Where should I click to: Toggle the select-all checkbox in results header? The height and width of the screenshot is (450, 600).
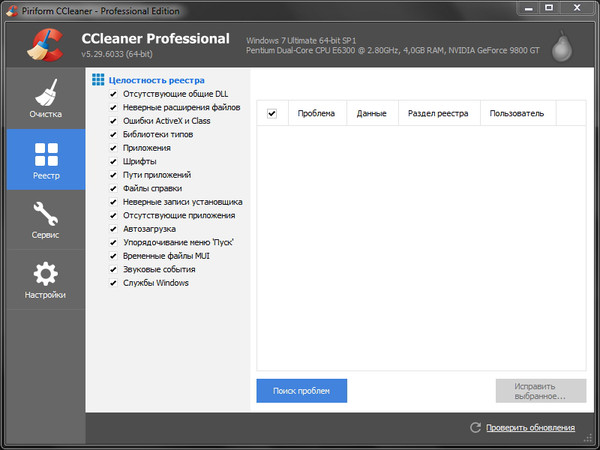click(x=272, y=113)
